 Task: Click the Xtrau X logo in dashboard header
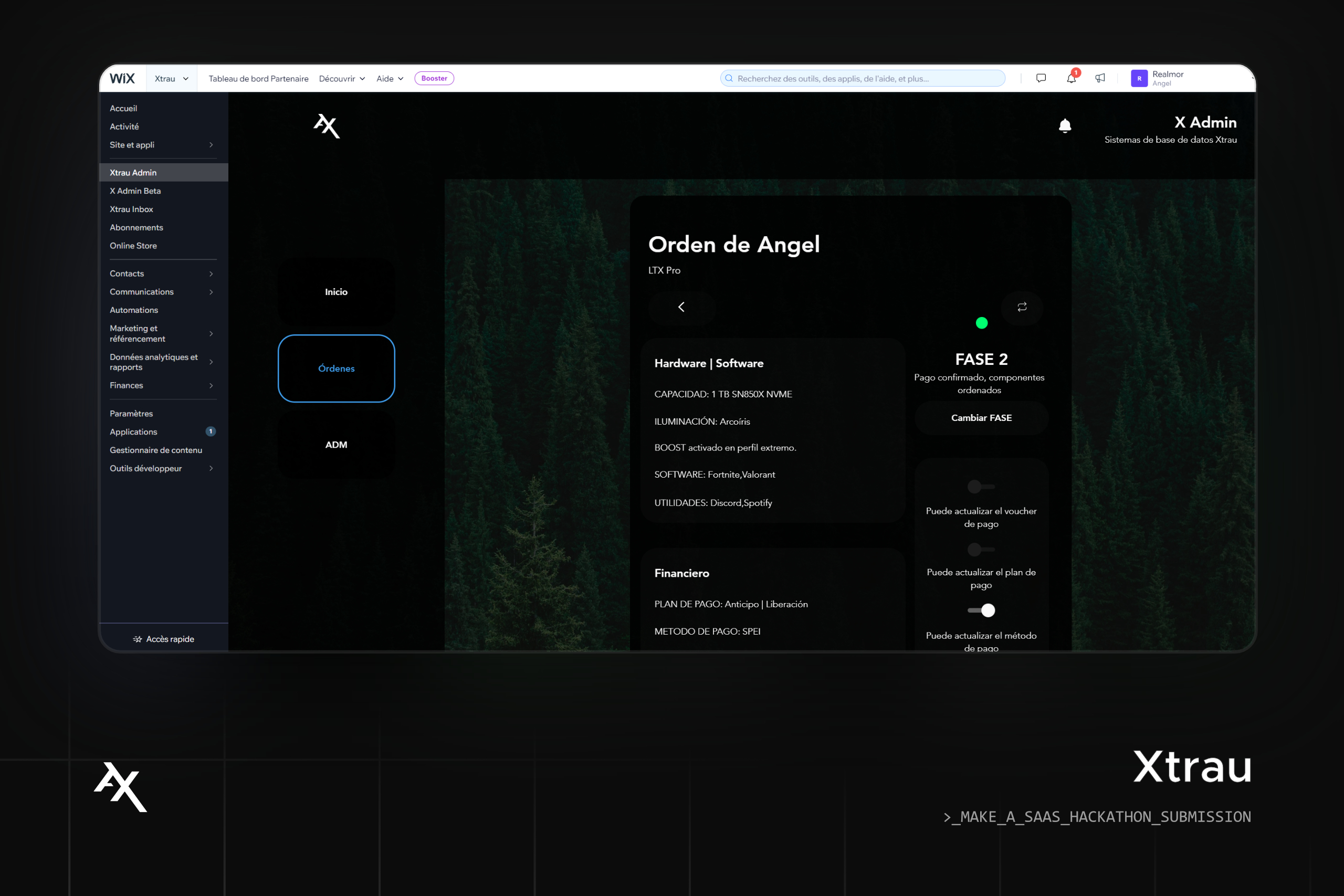pyautogui.click(x=327, y=126)
